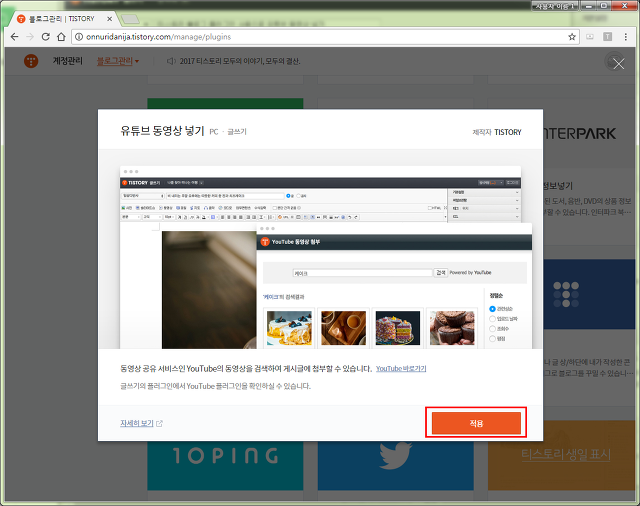Click the 제작자 TISTORY creator label
The height and width of the screenshot is (506, 640).
coord(497,132)
